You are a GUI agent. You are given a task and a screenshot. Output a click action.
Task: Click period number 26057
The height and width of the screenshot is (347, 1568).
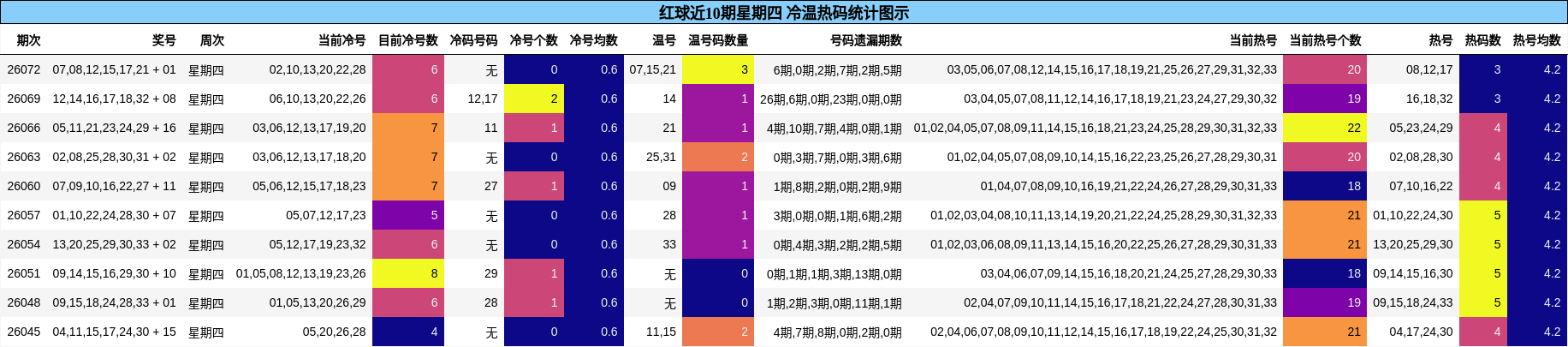(24, 215)
